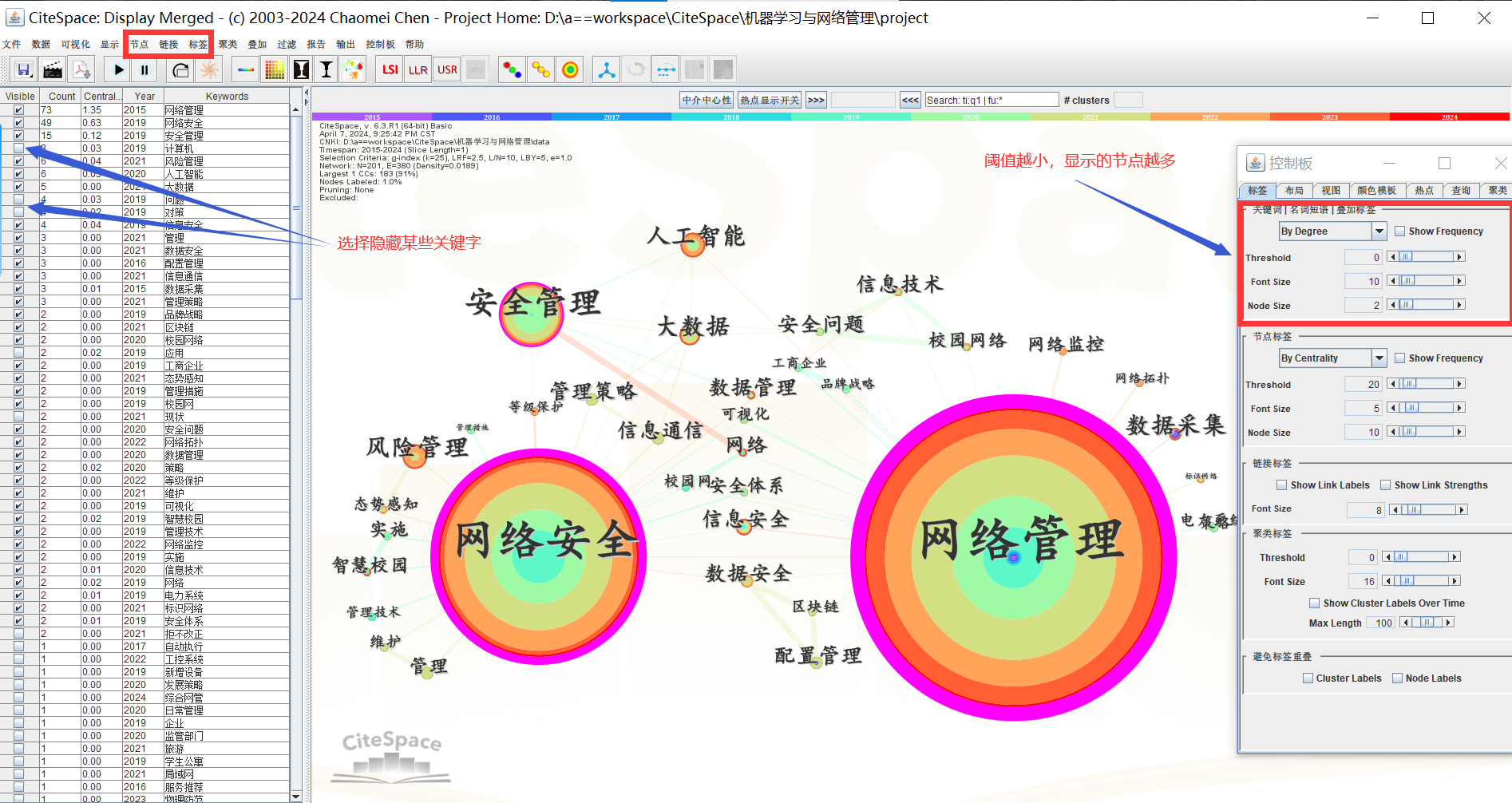Switch to the 颜色模板 tab in 控制板
This screenshot has width=1512, height=803.
1376,191
